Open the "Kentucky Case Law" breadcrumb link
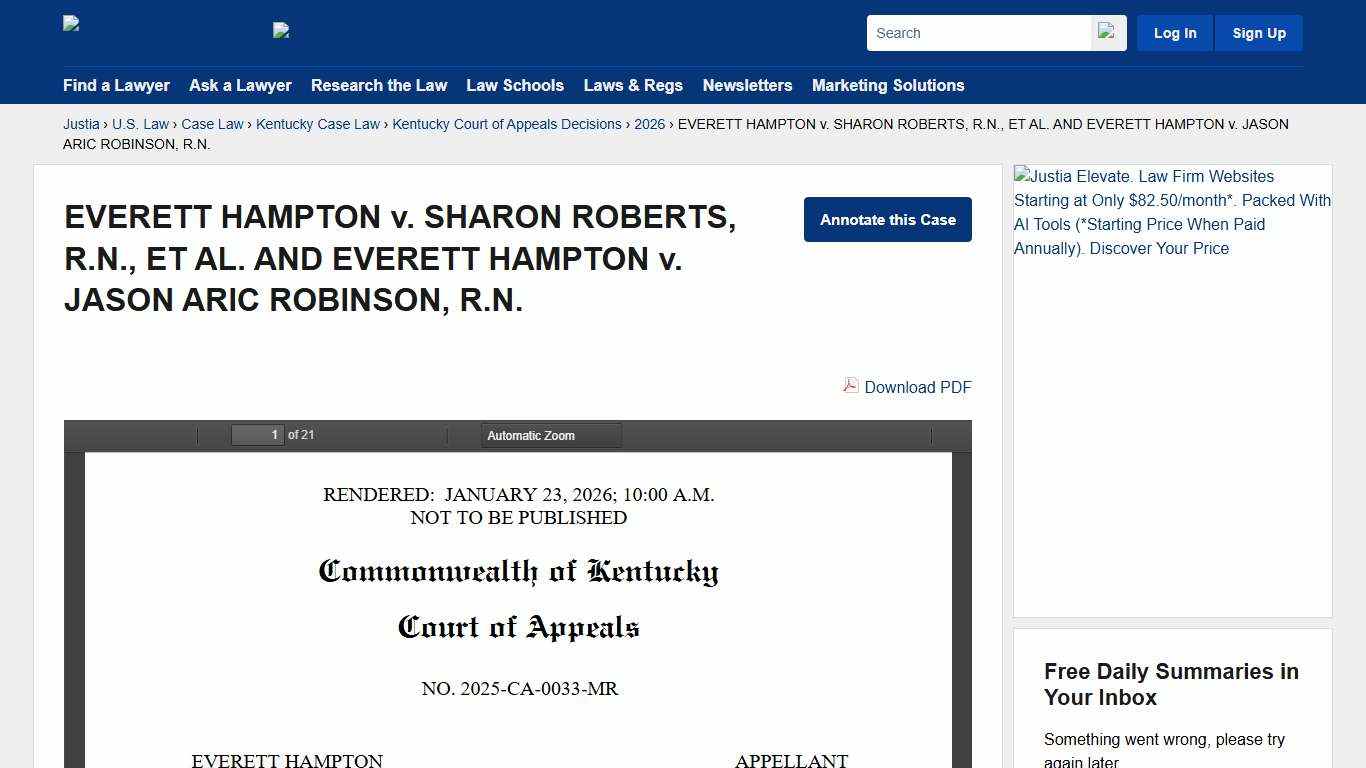The height and width of the screenshot is (768, 1366). pyautogui.click(x=317, y=124)
